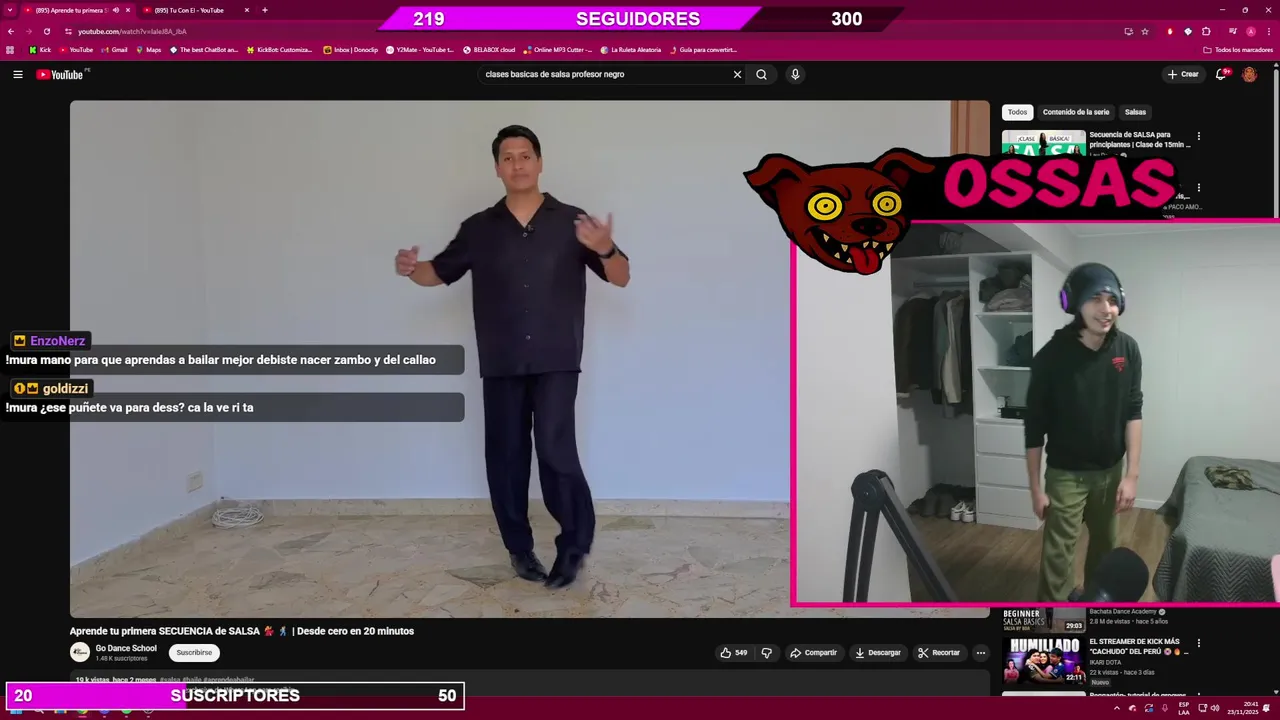1280x720 pixels.
Task: Start voice search with microphone
Action: pos(795,74)
